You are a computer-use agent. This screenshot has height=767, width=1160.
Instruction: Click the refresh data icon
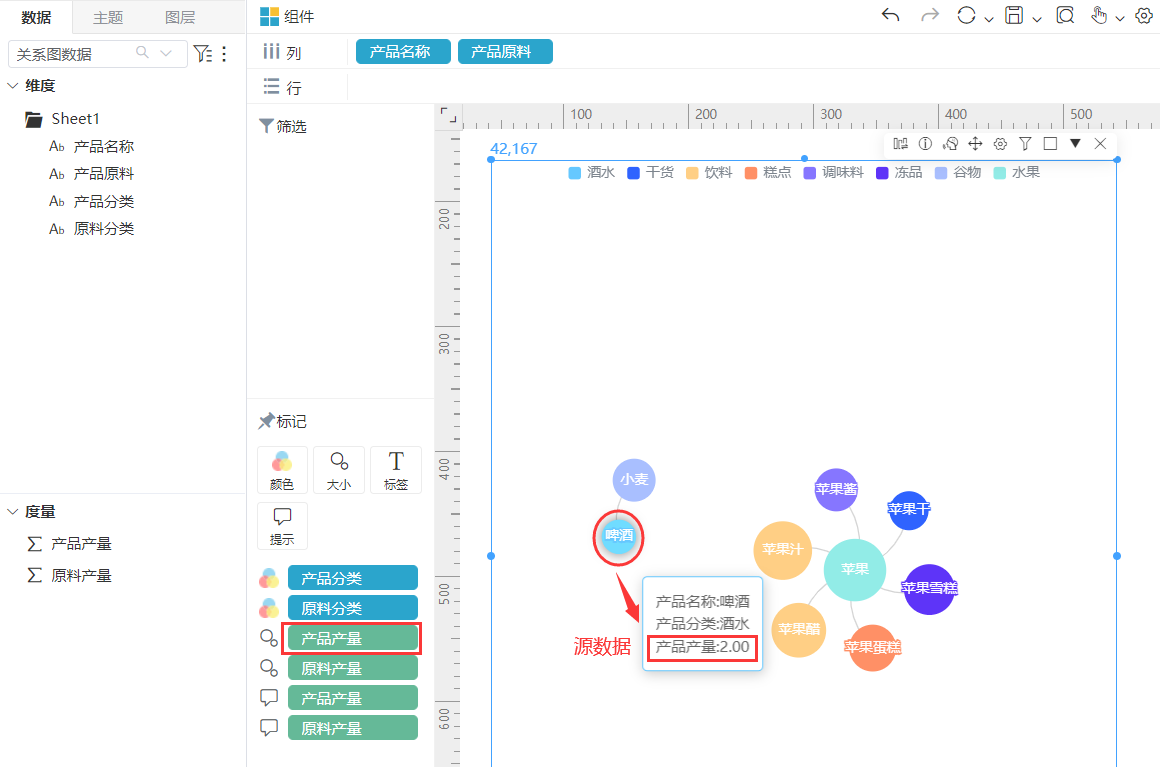966,16
